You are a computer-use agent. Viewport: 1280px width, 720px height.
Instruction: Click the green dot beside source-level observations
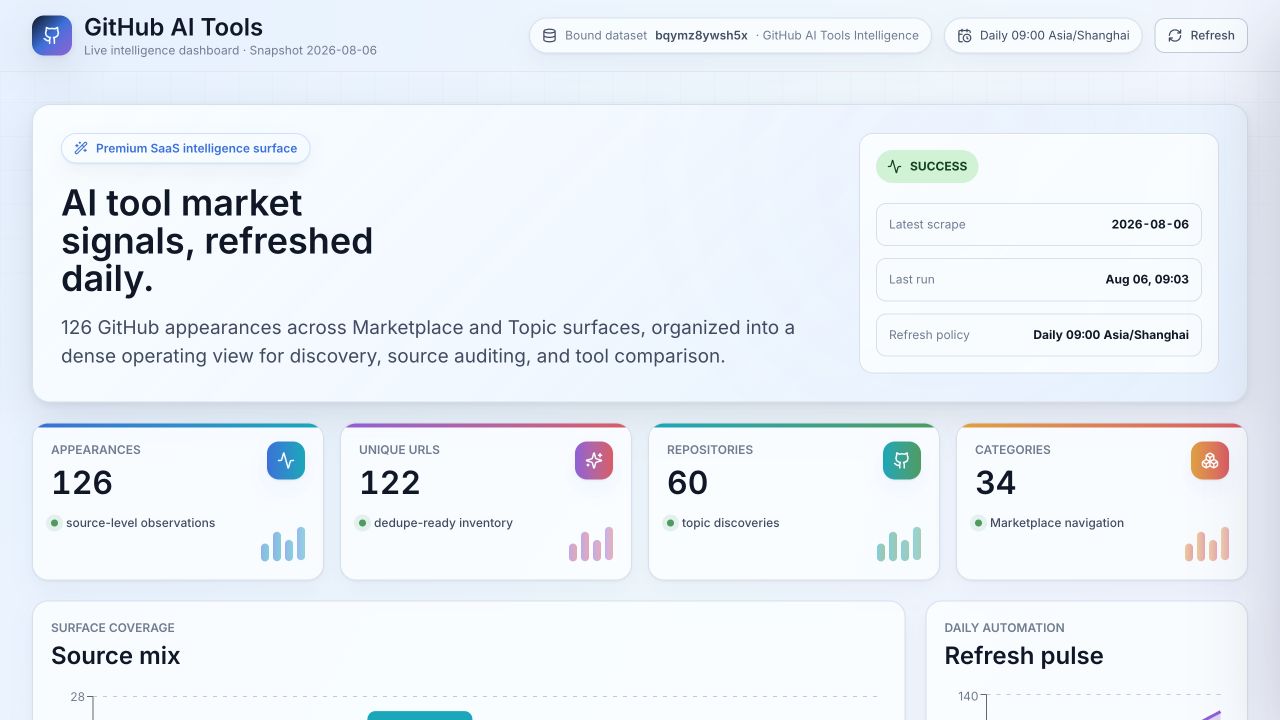pyautogui.click(x=55, y=523)
